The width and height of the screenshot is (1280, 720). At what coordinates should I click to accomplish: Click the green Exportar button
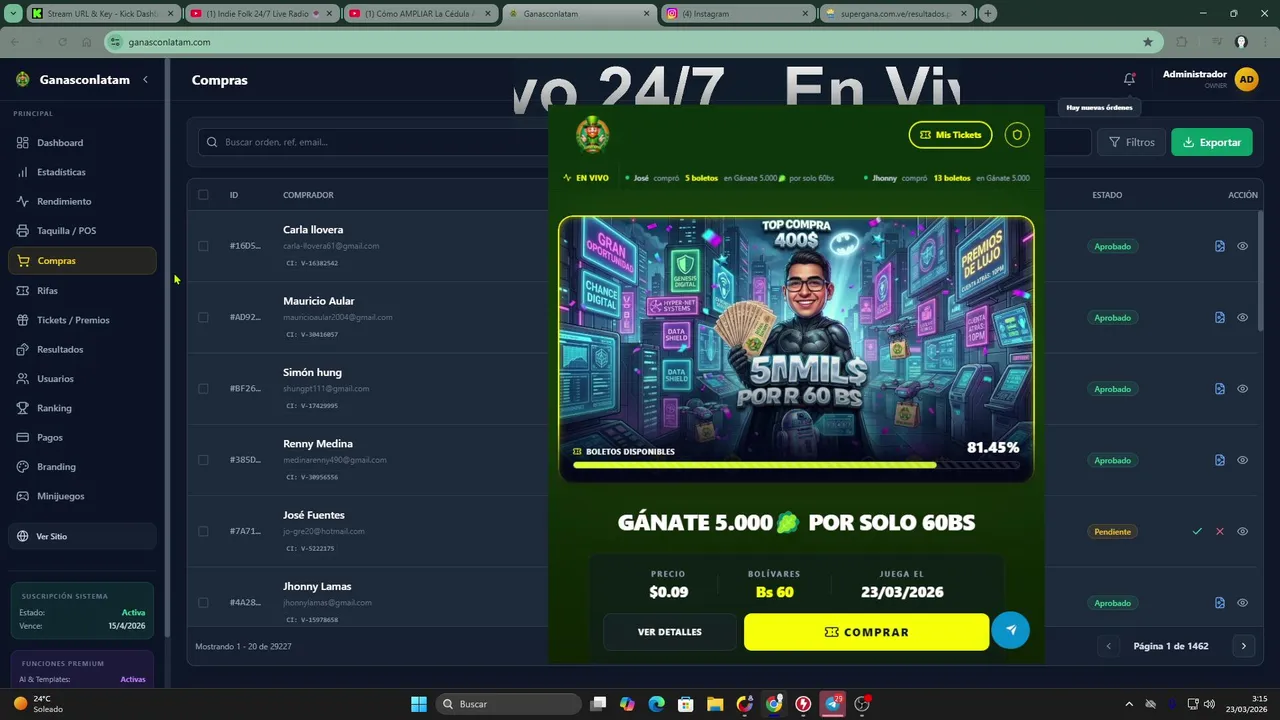coord(1211,142)
